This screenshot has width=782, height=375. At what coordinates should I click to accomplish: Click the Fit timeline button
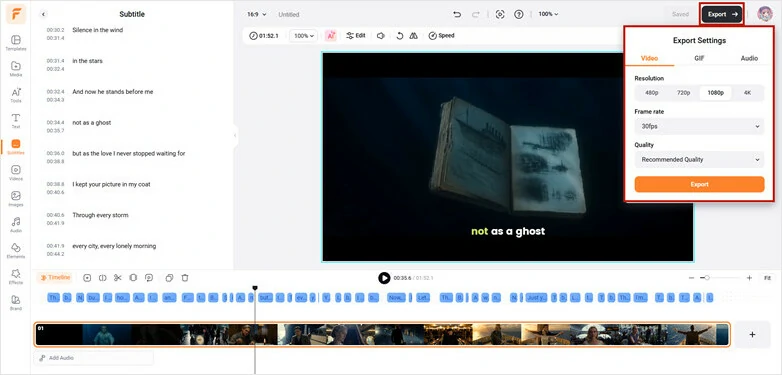click(x=767, y=278)
